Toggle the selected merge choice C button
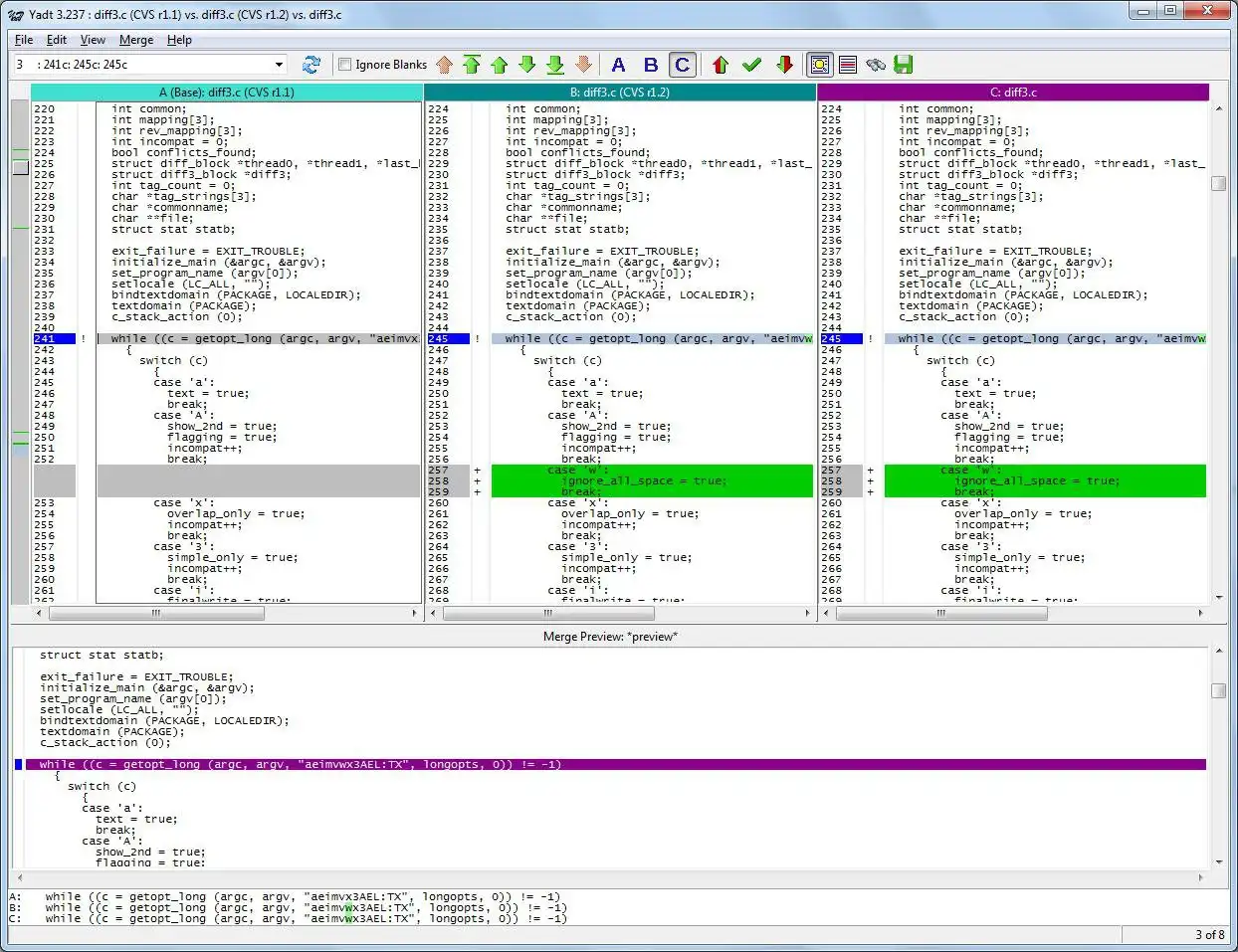 tap(682, 65)
